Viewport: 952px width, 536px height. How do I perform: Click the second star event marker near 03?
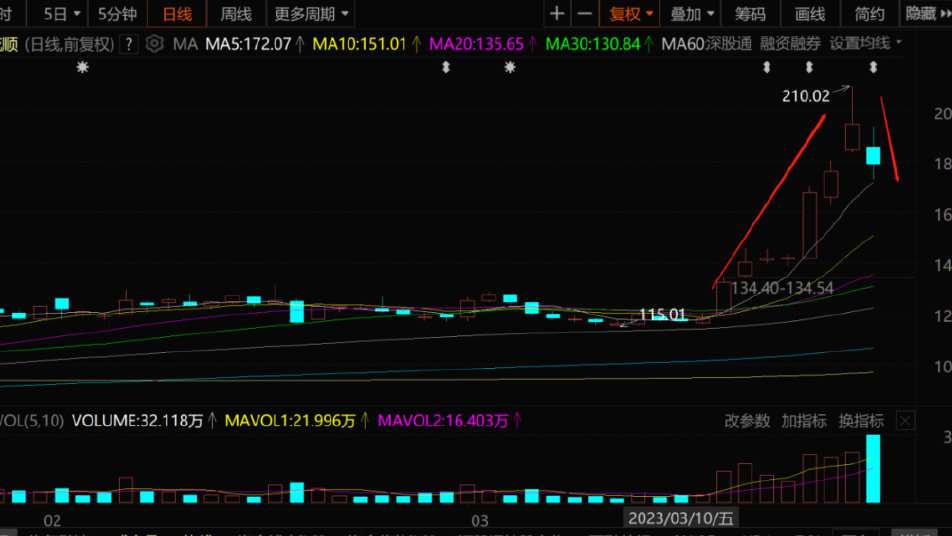coord(510,67)
